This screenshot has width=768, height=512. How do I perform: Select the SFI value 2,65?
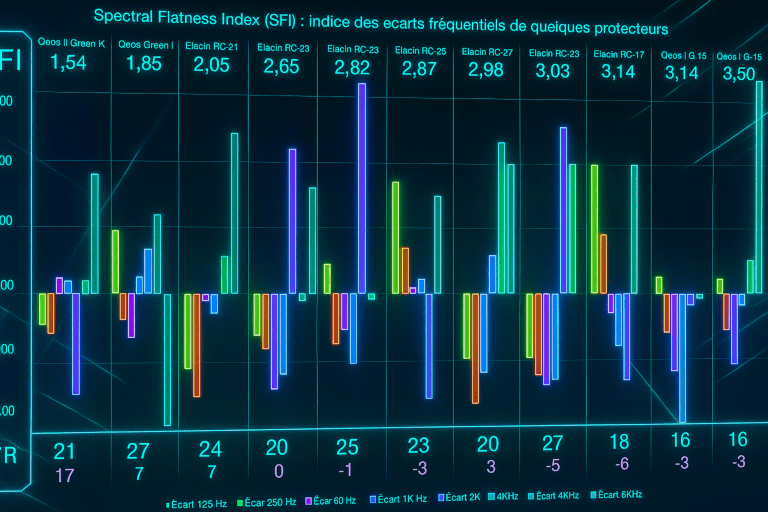281,67
